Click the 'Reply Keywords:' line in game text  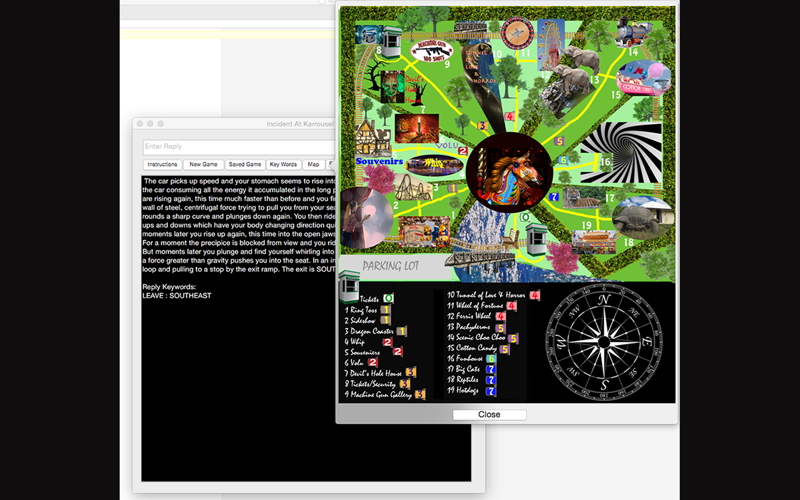coord(169,287)
